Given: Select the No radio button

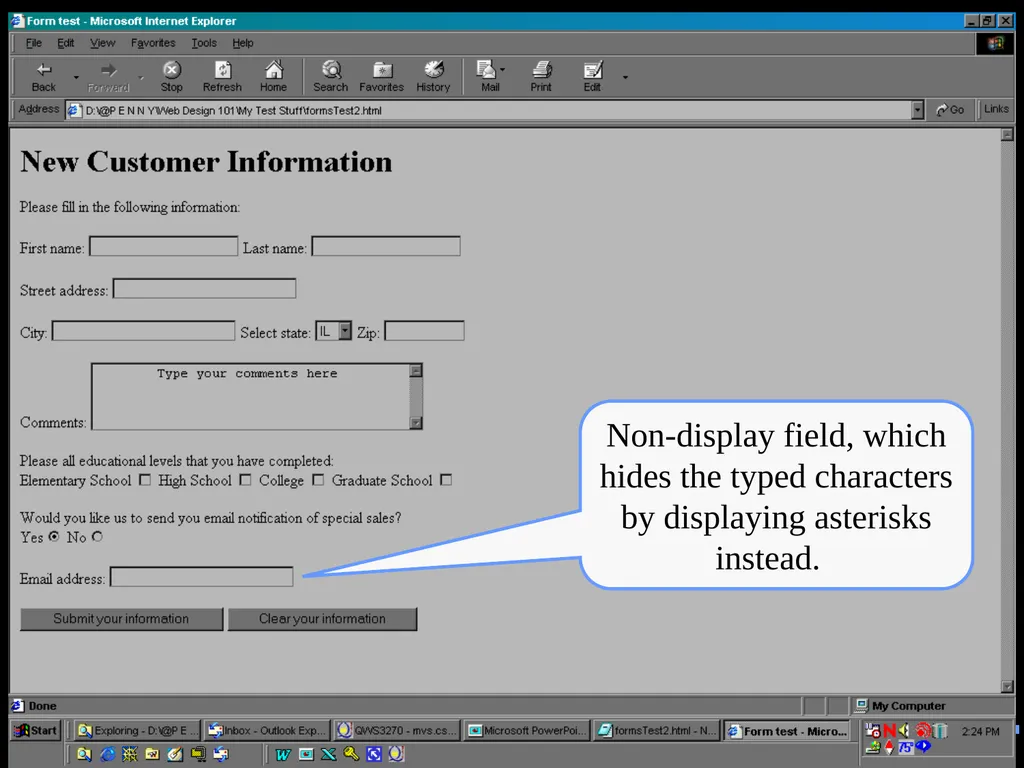Looking at the screenshot, I should (97, 536).
